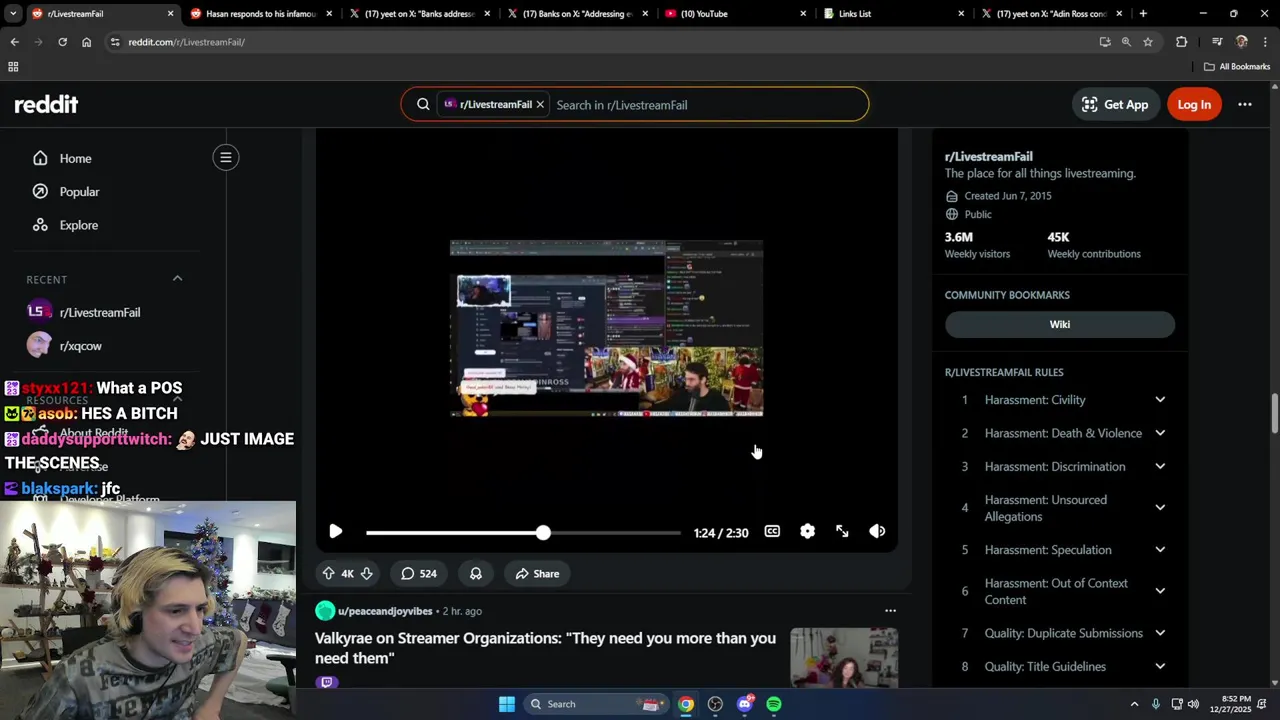Screen dimensions: 1280x720
Task: Open Windows Start menu
Action: coord(507,704)
